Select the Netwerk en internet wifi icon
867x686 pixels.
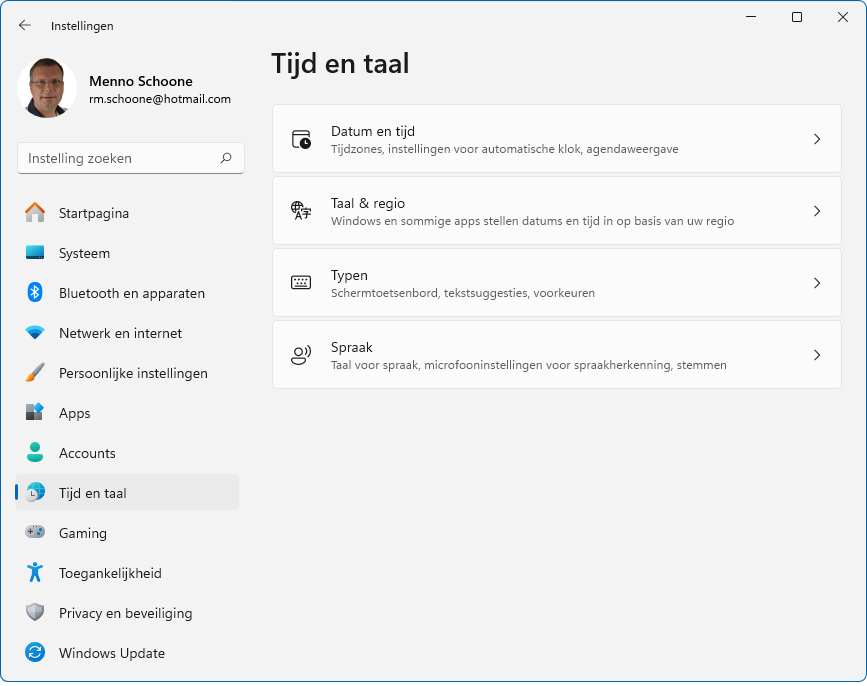tap(35, 333)
